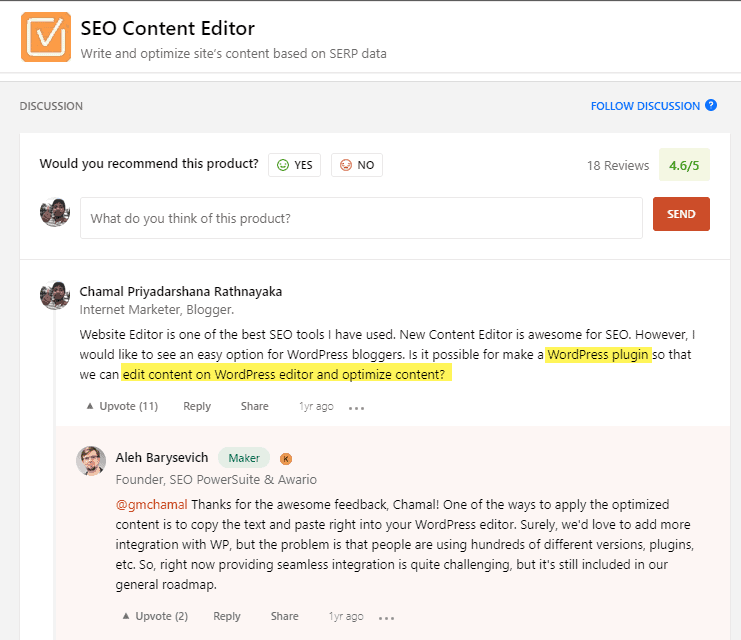Open Chamal Priyadarshana Rathnayaka's avatar
This screenshot has width=741, height=640.
click(x=55, y=295)
